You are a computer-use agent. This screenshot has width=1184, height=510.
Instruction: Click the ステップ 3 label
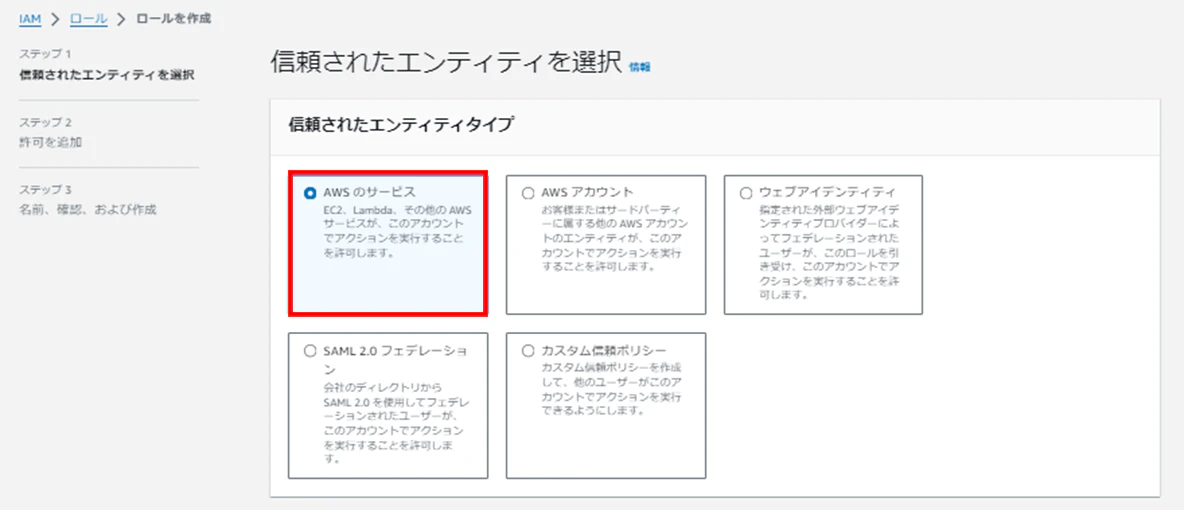[x=45, y=190]
